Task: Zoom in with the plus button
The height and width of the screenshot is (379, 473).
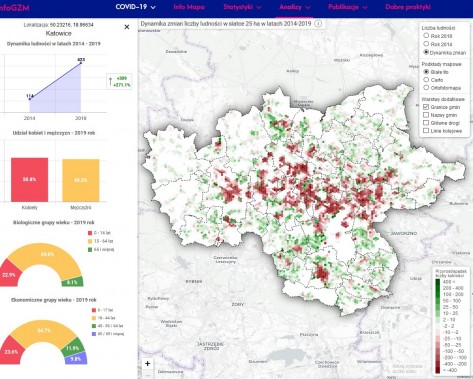Action: (x=148, y=364)
